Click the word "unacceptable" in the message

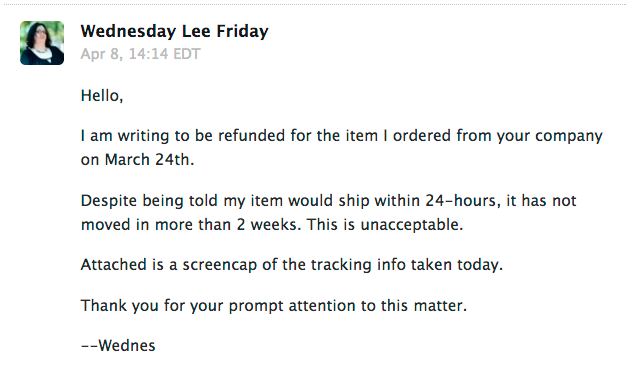click(x=410, y=225)
